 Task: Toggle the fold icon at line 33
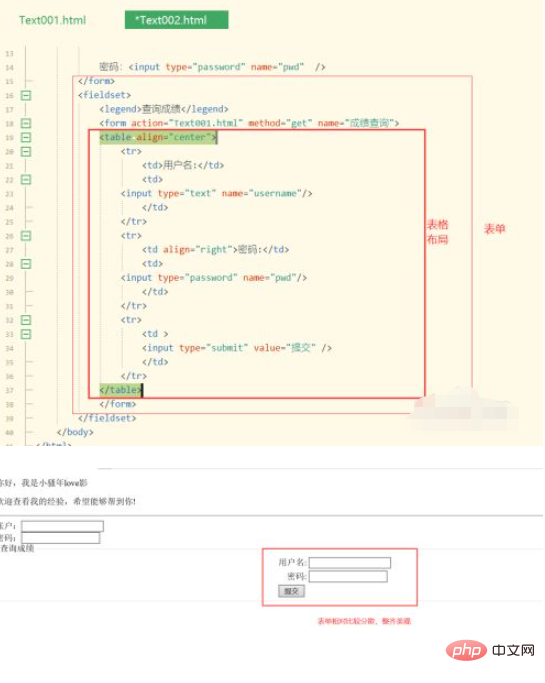(26, 334)
